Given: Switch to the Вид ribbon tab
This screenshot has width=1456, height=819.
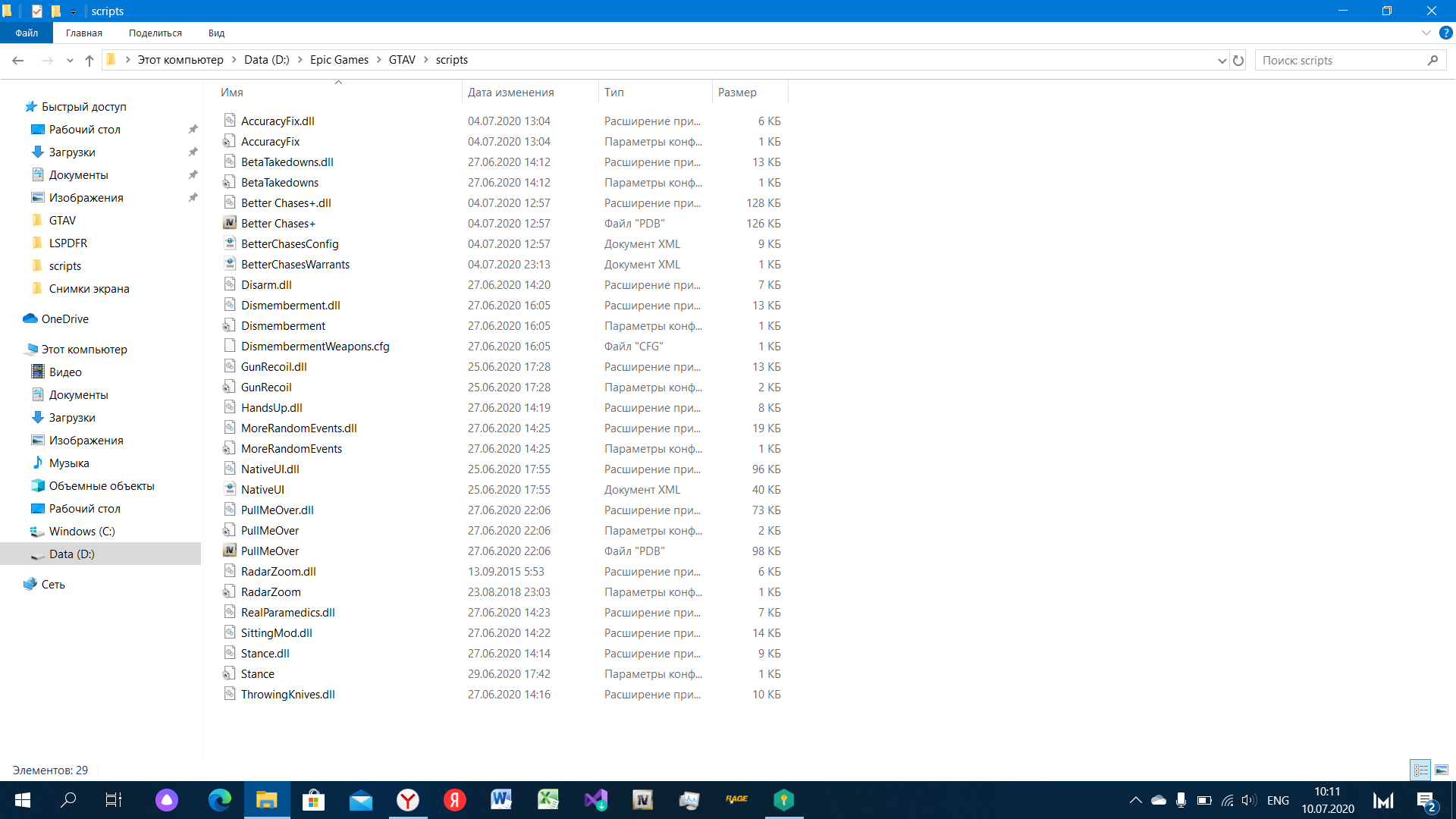Looking at the screenshot, I should pyautogui.click(x=216, y=33).
